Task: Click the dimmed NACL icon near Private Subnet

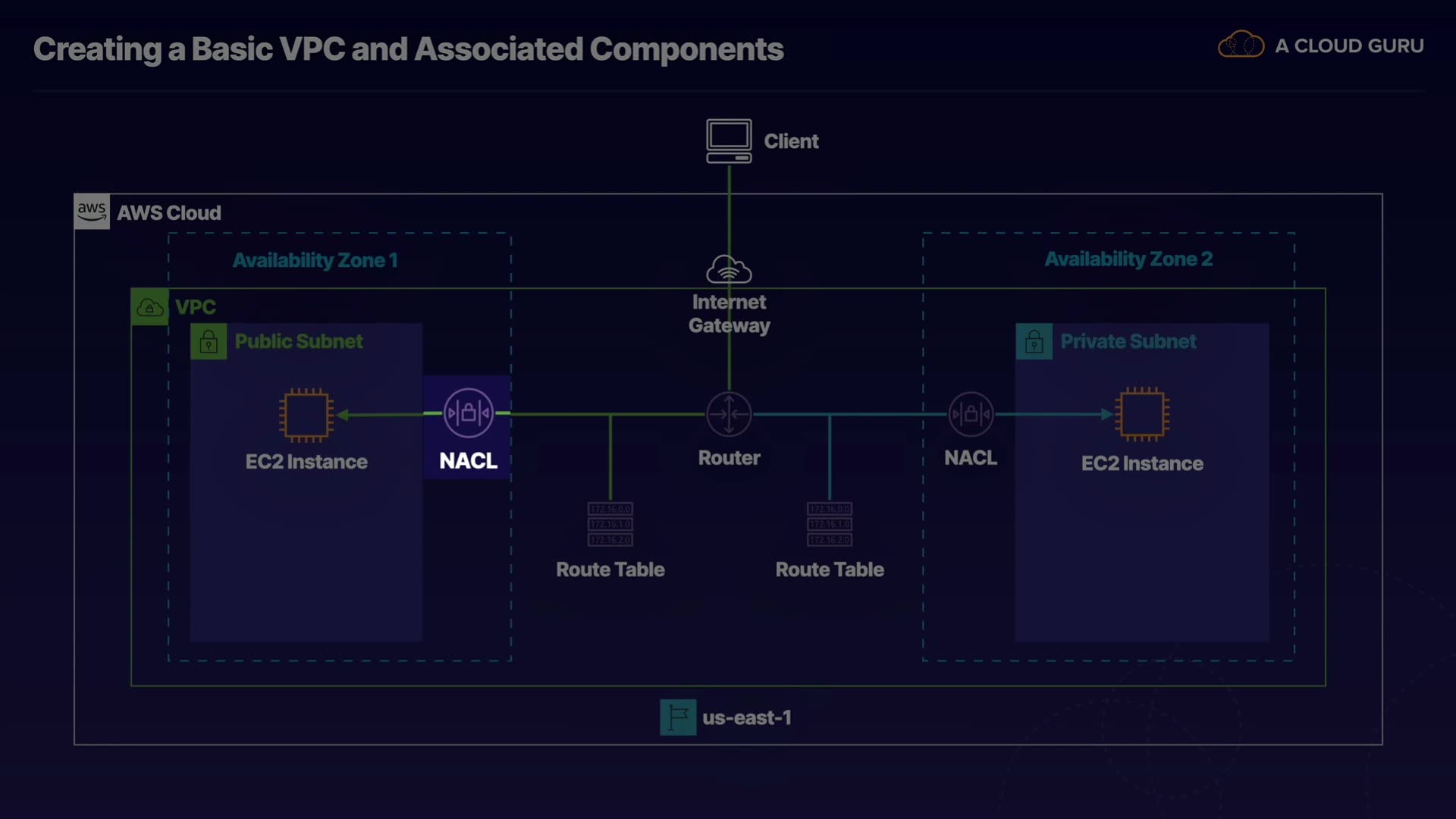Action: pyautogui.click(x=971, y=414)
